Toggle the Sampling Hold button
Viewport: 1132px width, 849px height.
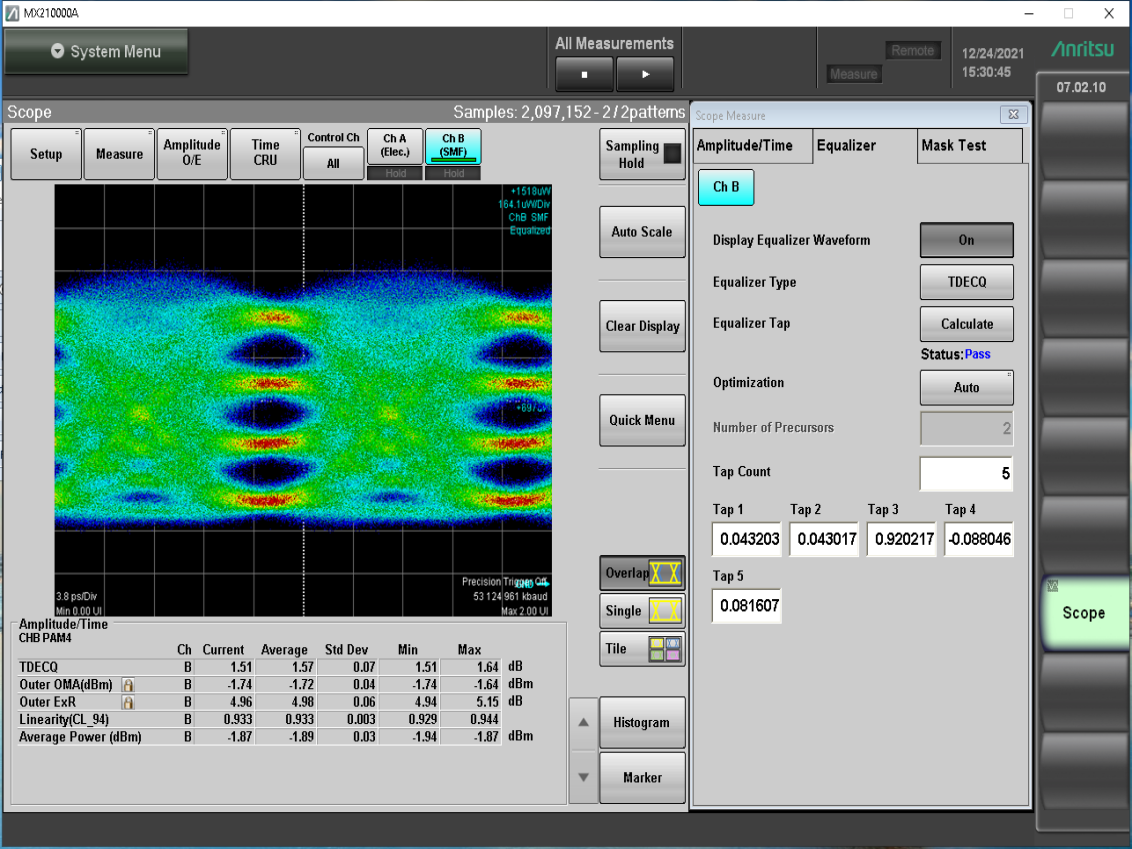click(x=642, y=154)
